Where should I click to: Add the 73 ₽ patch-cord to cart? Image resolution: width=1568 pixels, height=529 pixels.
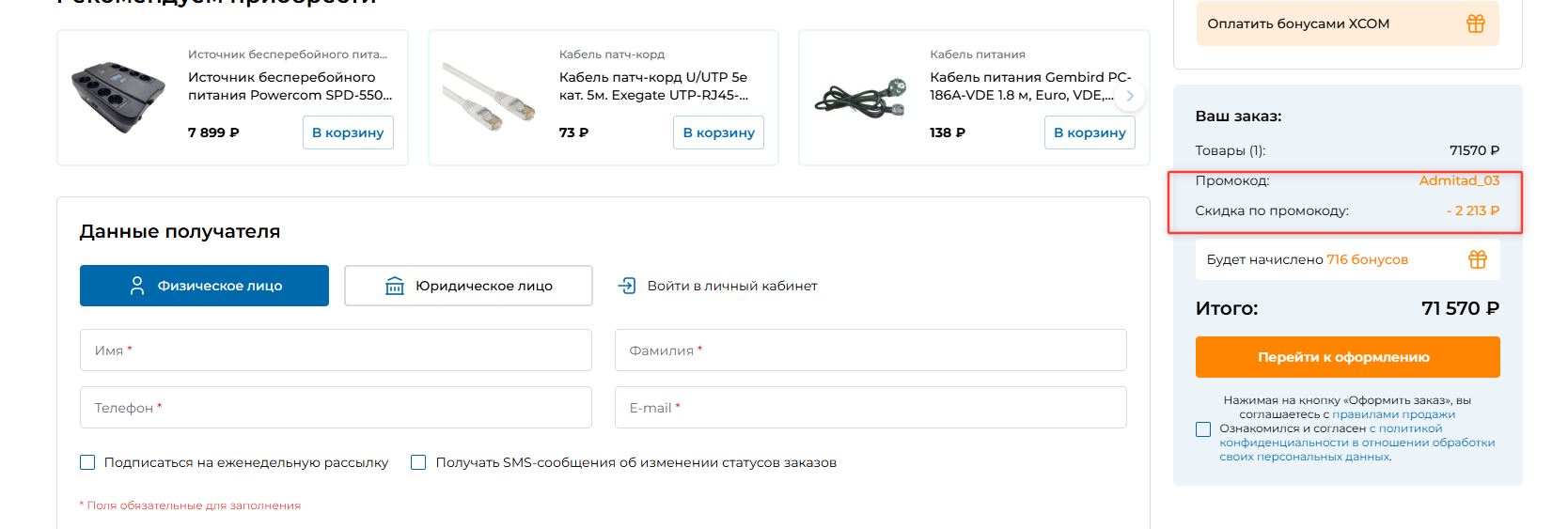point(718,132)
